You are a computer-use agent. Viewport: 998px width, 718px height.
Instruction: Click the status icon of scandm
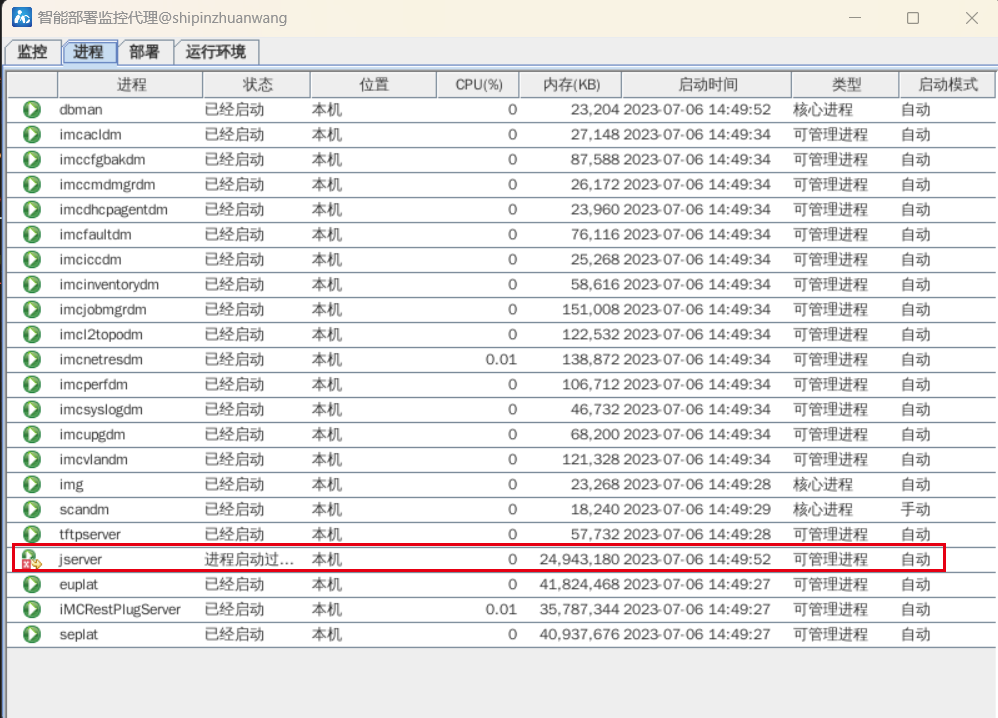(32, 509)
